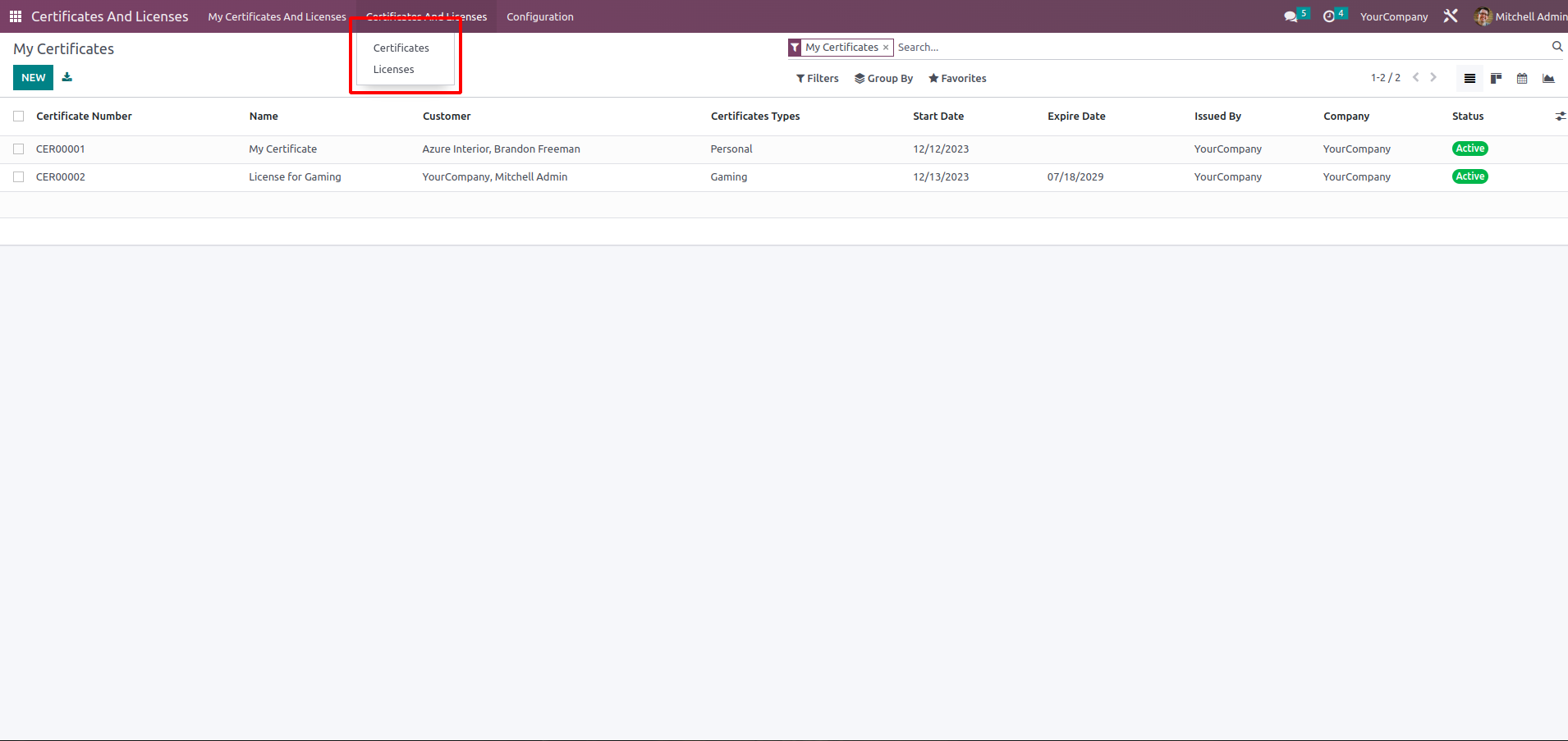Open the debug tools wrench icon
This screenshot has width=1568, height=741.
pos(1451,16)
